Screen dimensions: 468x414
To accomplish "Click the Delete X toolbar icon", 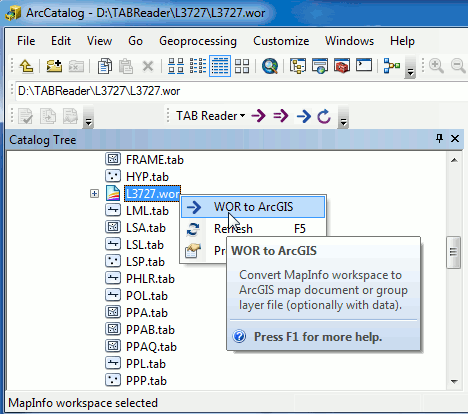I will point(148,66).
